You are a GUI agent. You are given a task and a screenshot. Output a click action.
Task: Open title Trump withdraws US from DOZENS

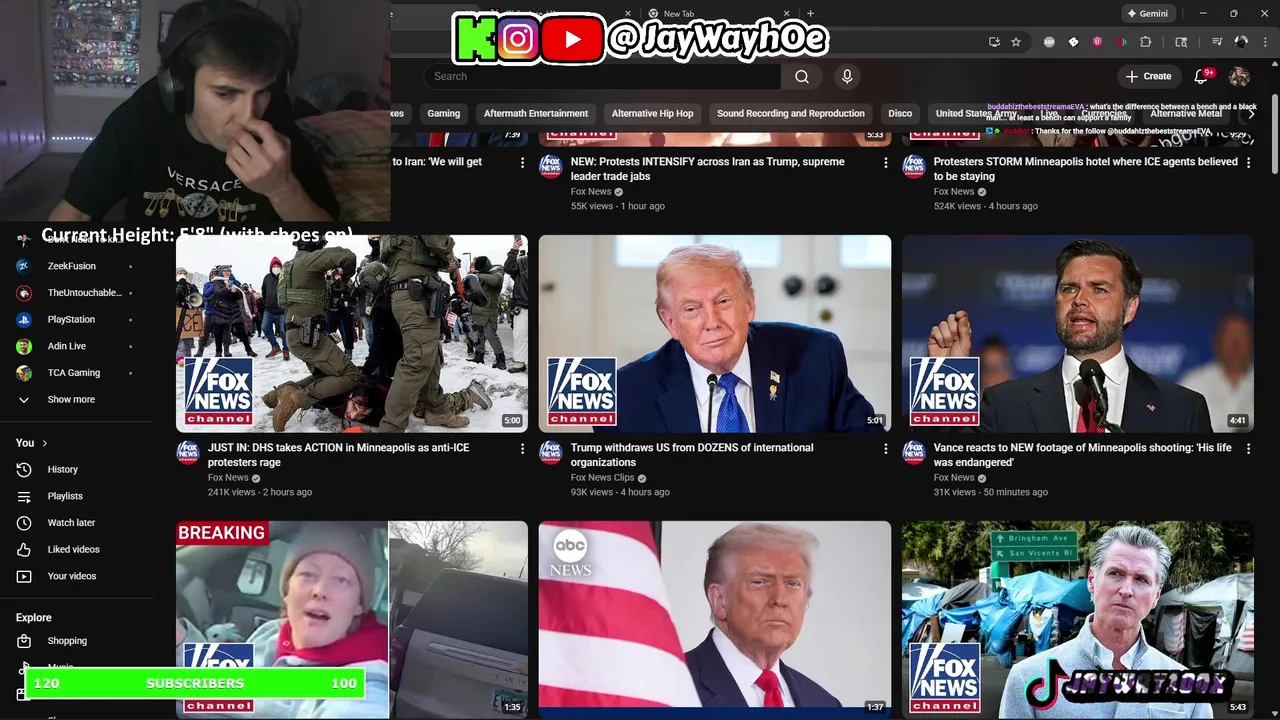click(692, 455)
